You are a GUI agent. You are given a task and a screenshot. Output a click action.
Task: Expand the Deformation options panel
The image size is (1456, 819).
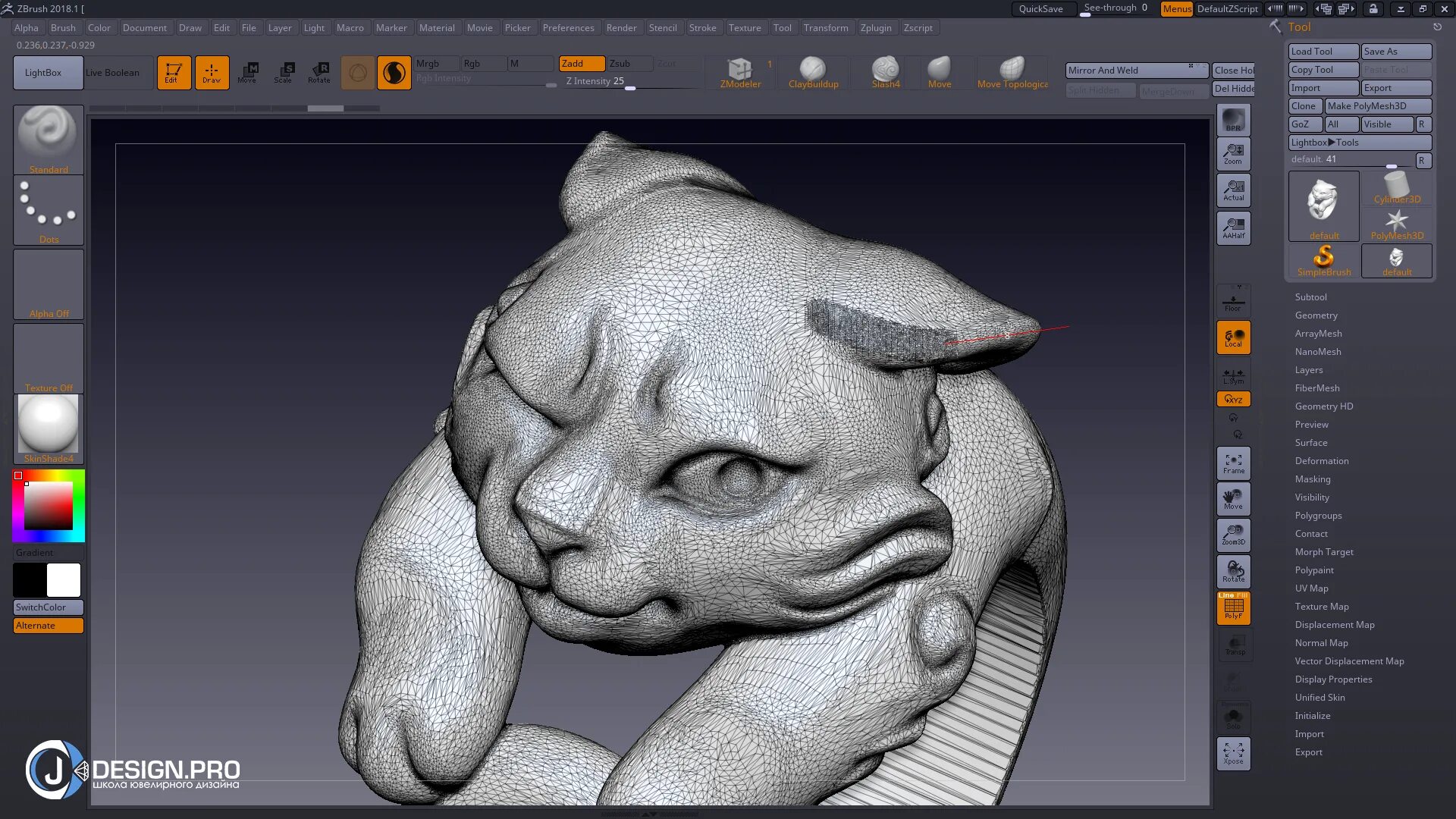(x=1321, y=460)
